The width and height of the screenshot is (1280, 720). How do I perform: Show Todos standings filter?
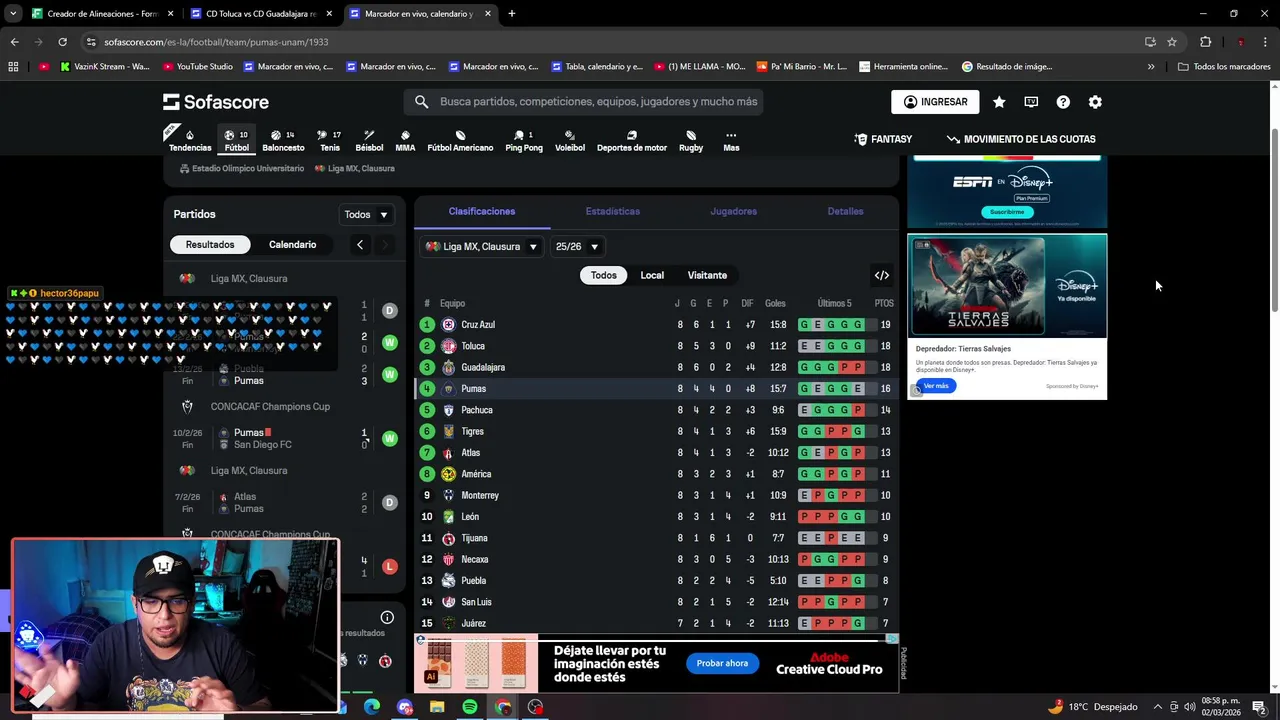(604, 275)
